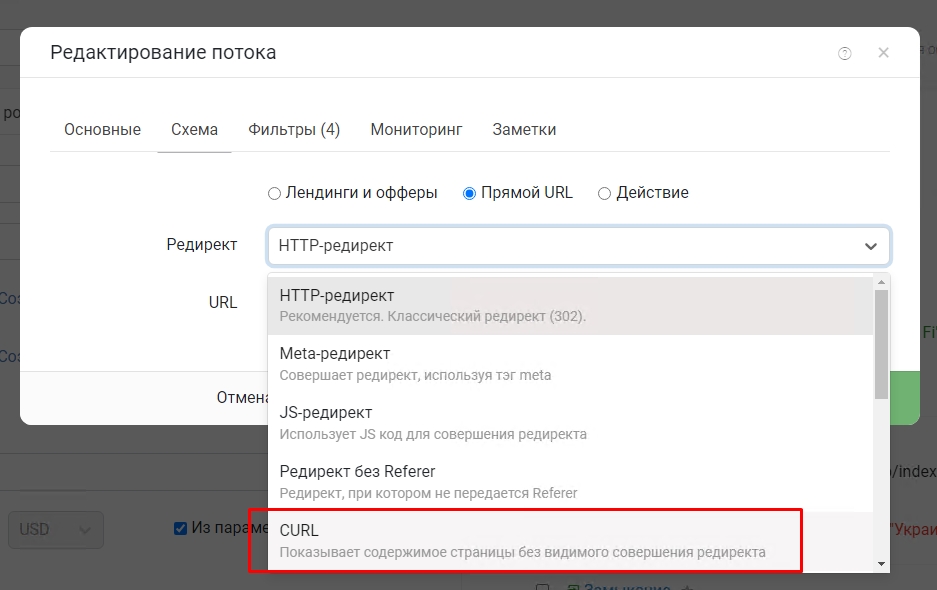Click the help question mark icon

845,53
